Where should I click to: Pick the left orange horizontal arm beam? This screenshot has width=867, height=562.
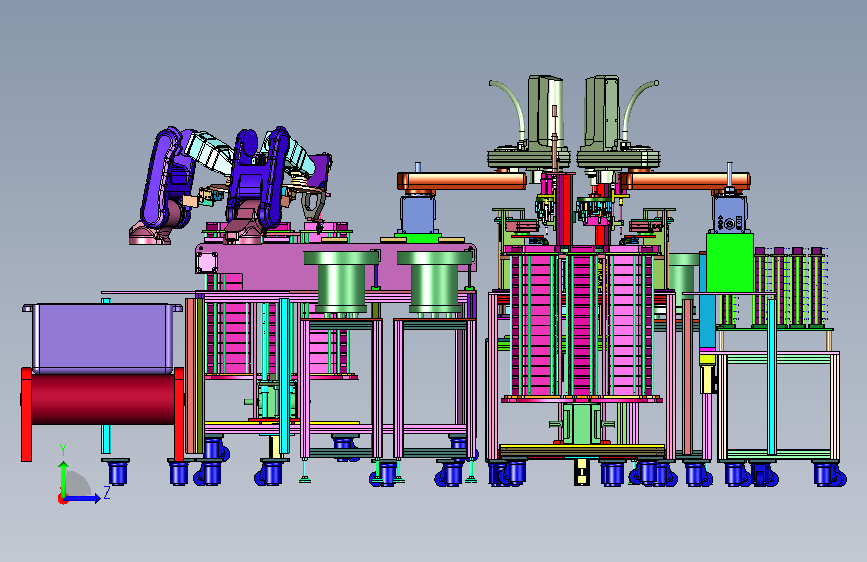(x=462, y=181)
